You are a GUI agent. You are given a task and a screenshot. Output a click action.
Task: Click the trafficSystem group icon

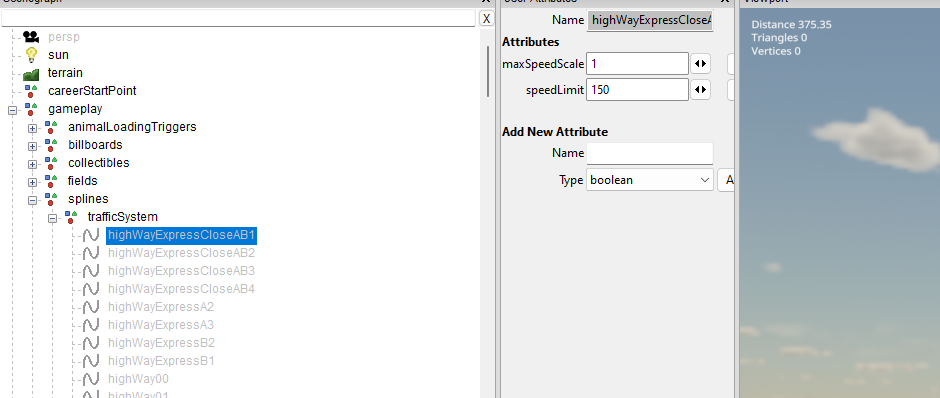click(71, 217)
